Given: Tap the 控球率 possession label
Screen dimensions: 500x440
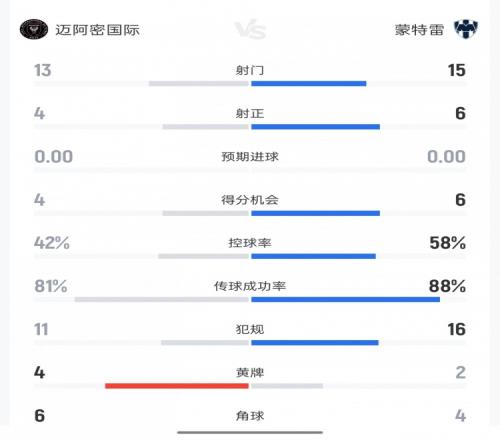Looking at the screenshot, I should click(250, 243).
